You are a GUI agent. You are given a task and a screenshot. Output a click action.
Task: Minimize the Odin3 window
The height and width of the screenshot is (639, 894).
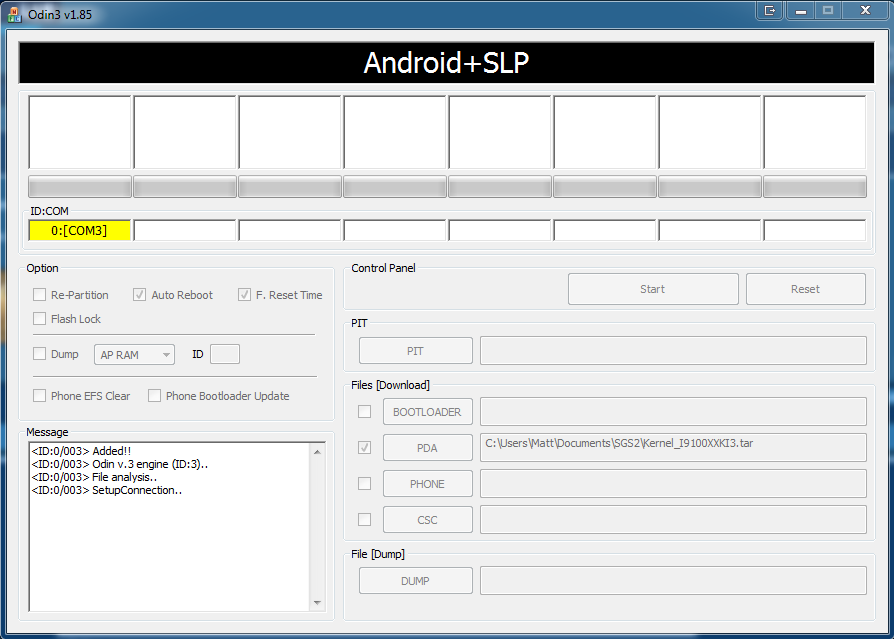[x=800, y=10]
